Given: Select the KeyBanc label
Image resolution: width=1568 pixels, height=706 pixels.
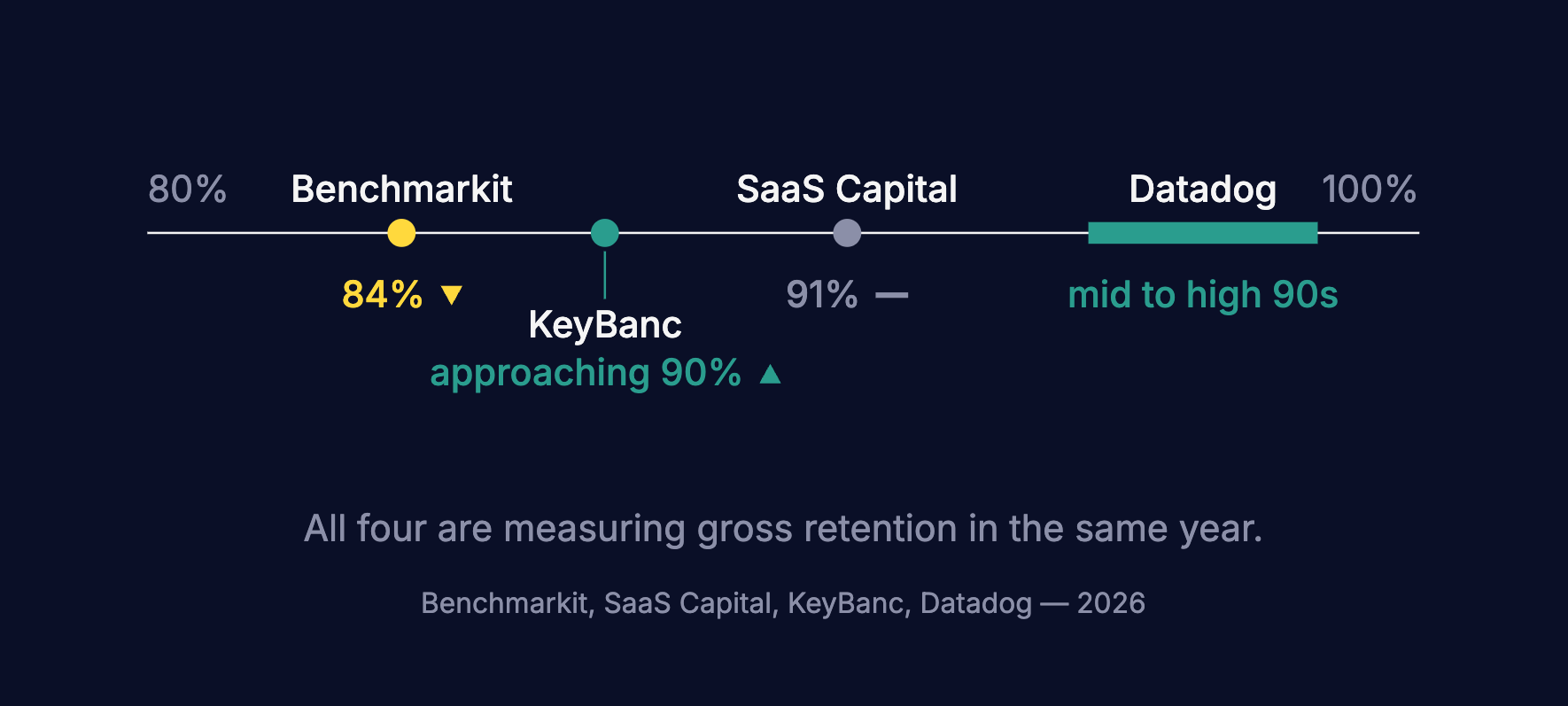Looking at the screenshot, I should 605,325.
